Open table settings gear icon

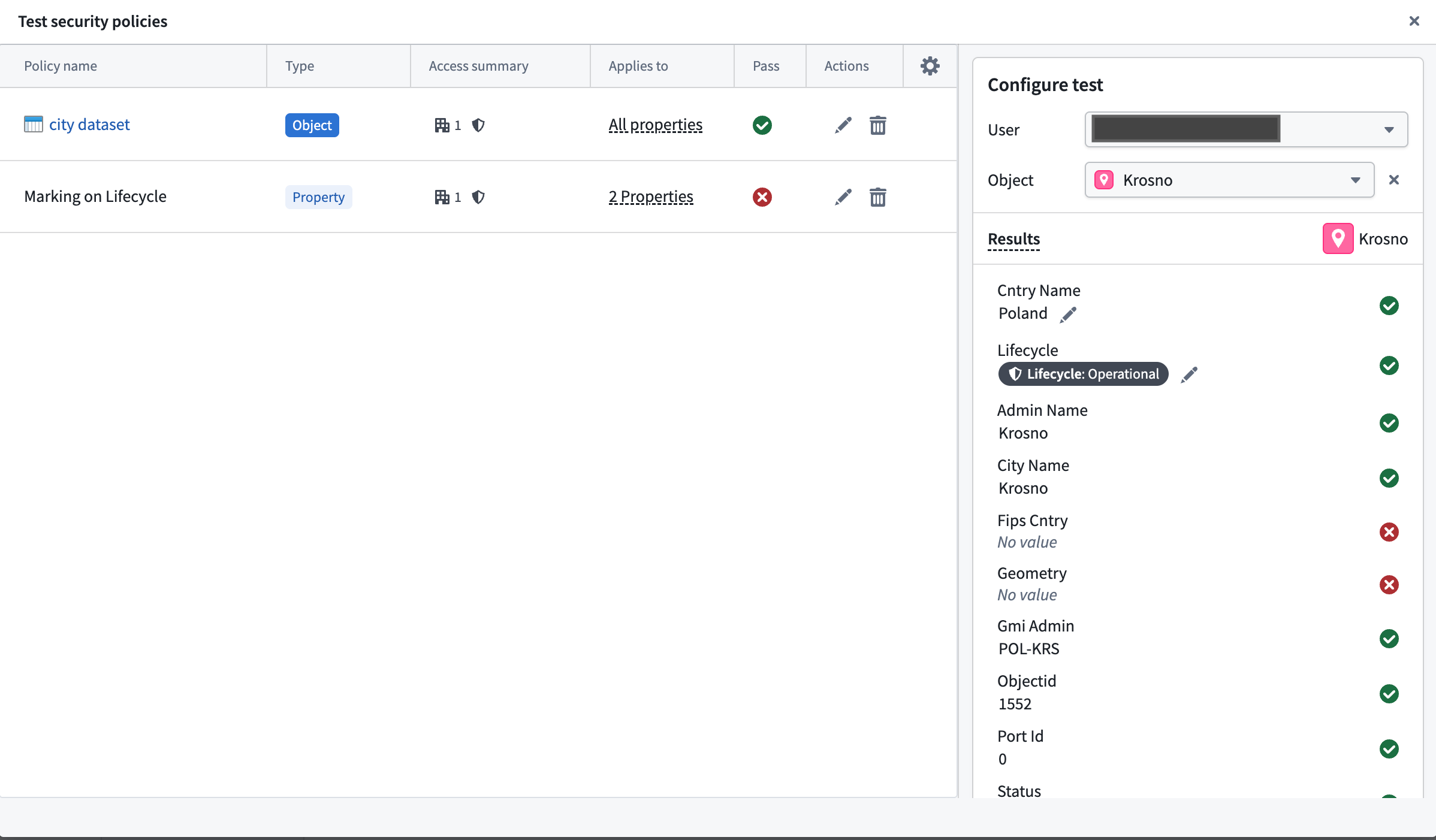[930, 66]
